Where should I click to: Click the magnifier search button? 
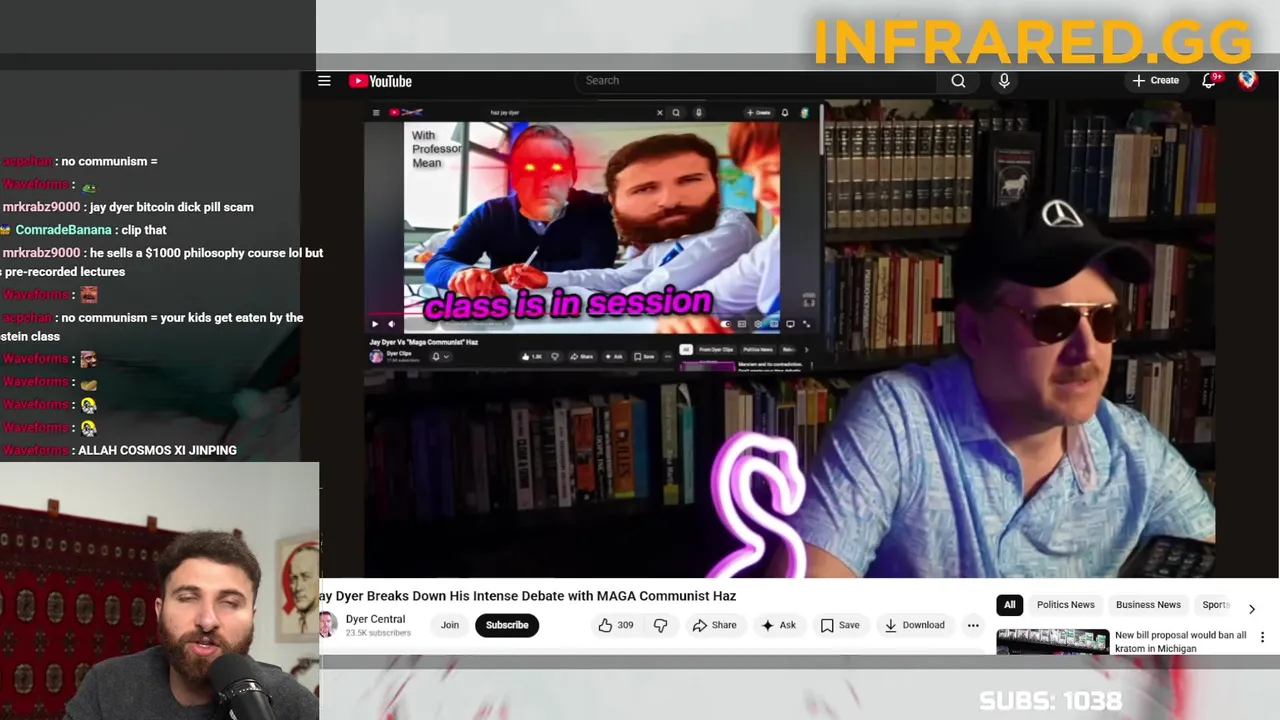(958, 81)
